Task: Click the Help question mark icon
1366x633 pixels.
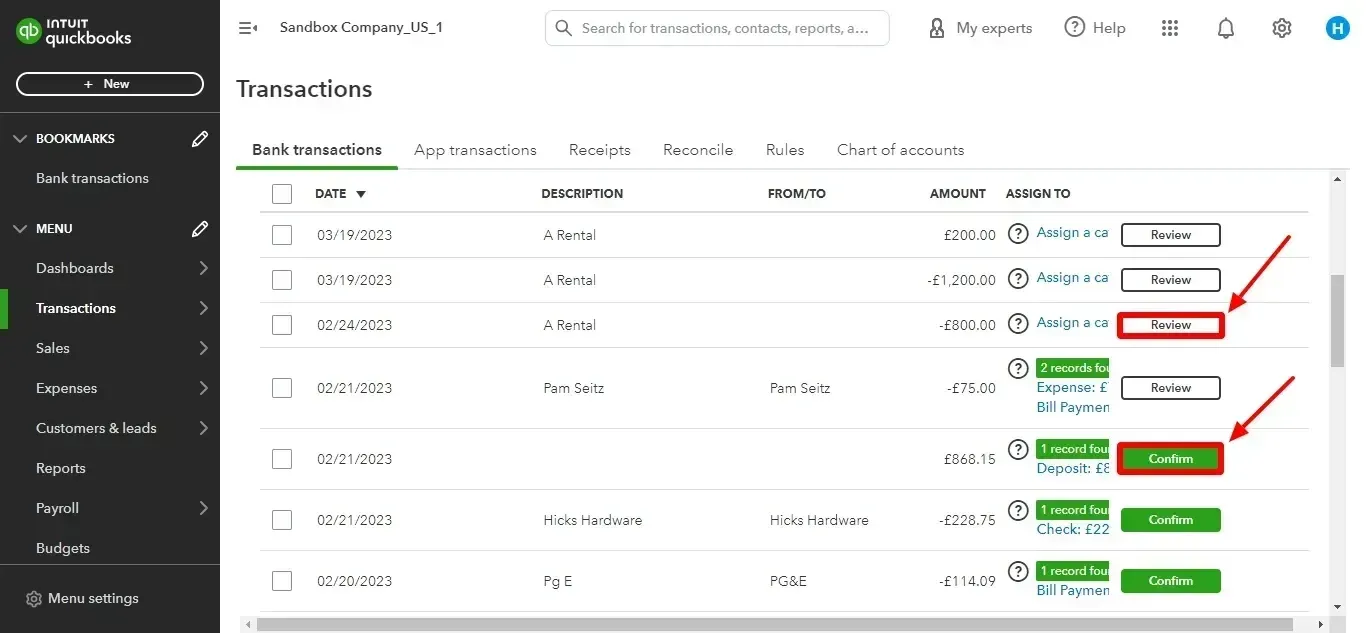Action: 1074,27
